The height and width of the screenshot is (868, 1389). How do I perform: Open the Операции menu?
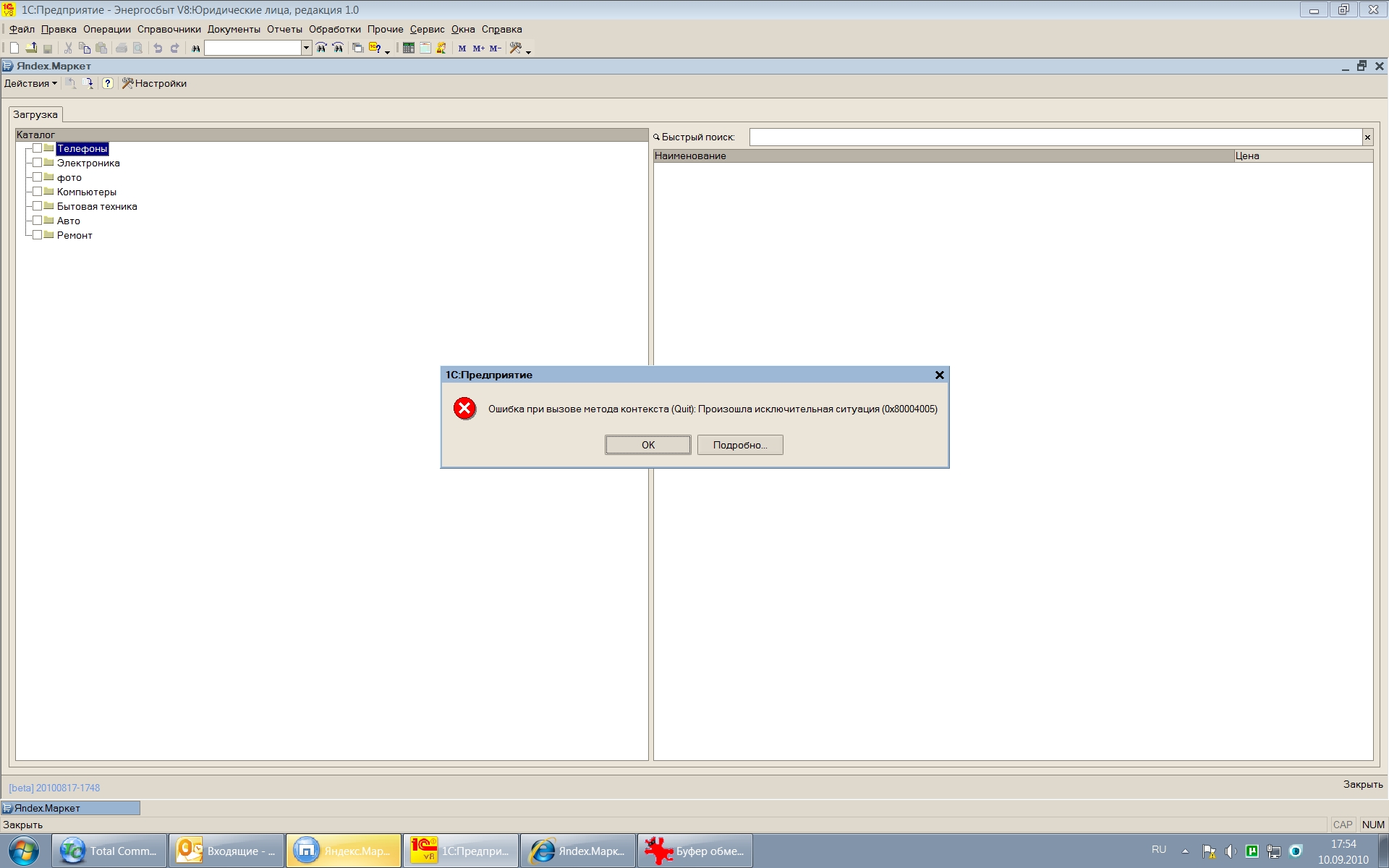click(x=107, y=30)
